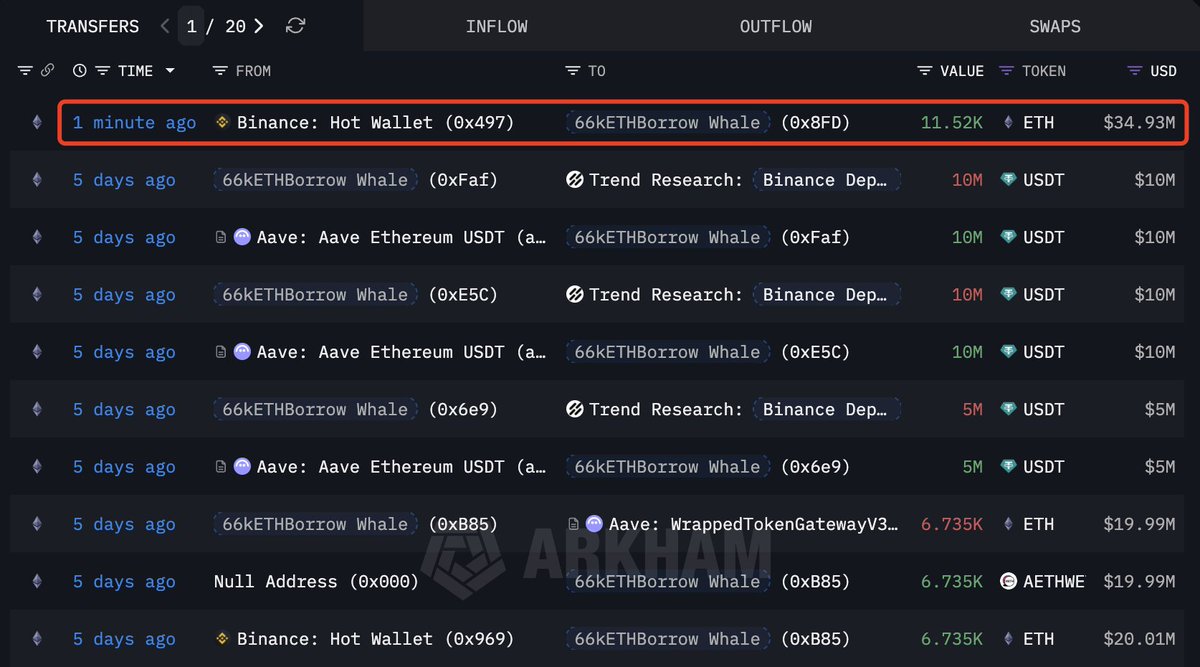The image size is (1200, 667).
Task: Open the USD column filter icon
Action: click(1134, 71)
